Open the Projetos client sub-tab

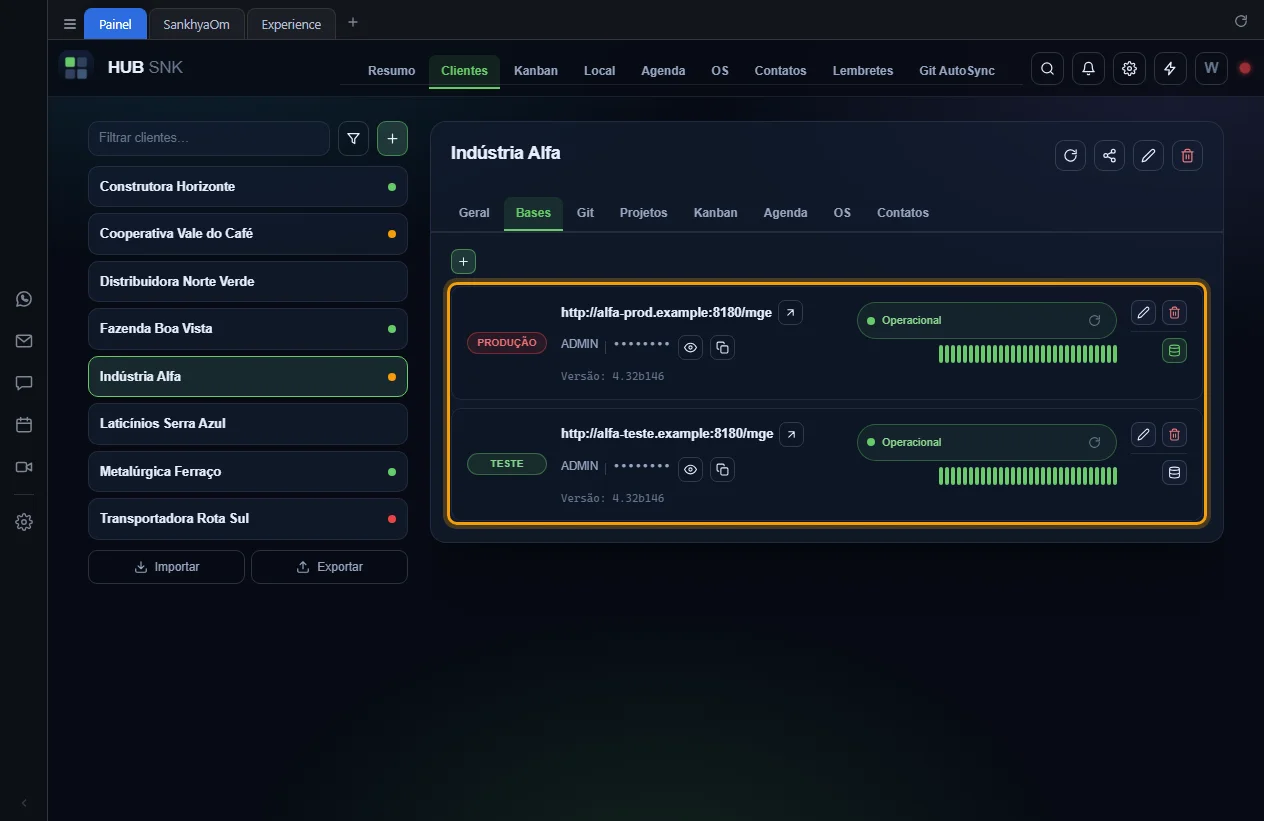pos(643,213)
